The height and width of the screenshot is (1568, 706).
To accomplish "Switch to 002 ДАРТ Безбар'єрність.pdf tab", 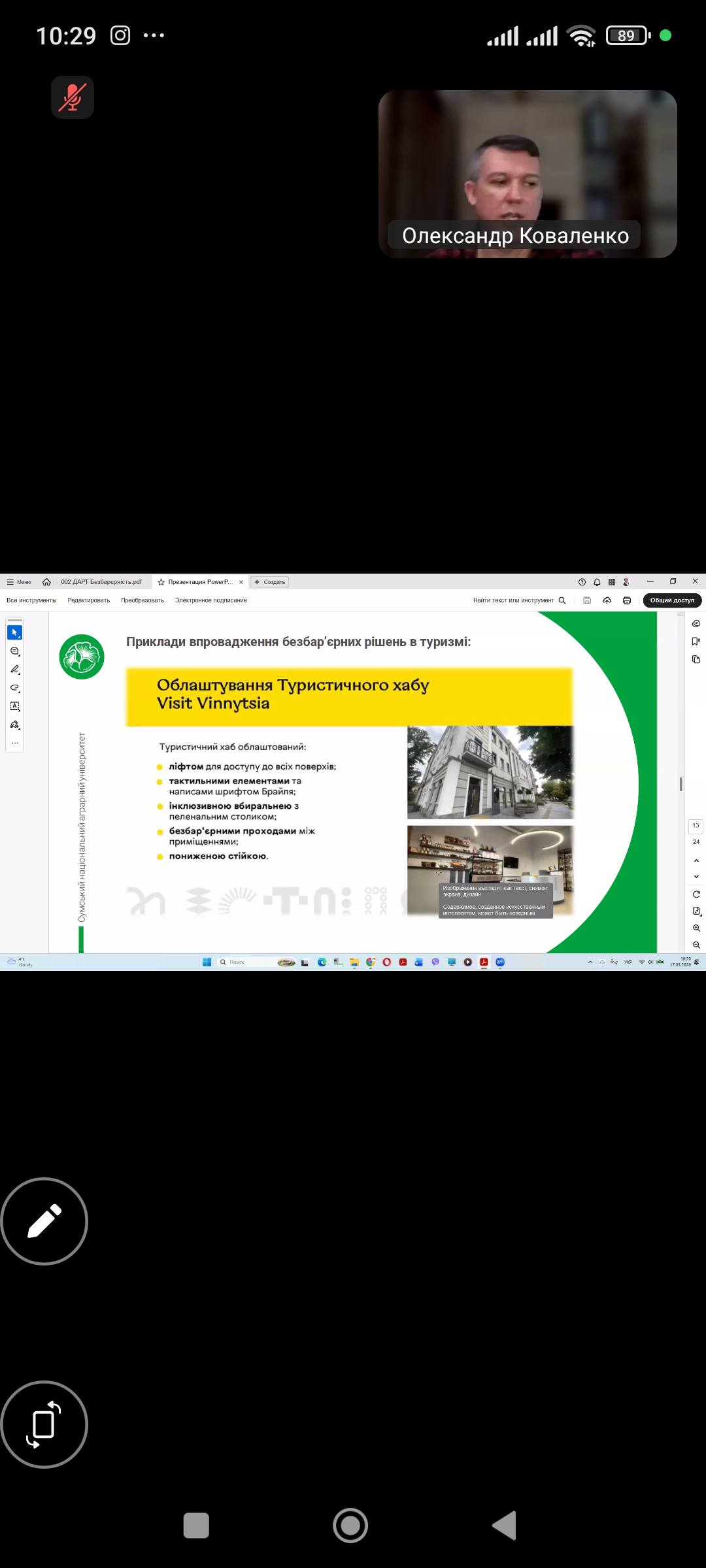I will pyautogui.click(x=101, y=582).
